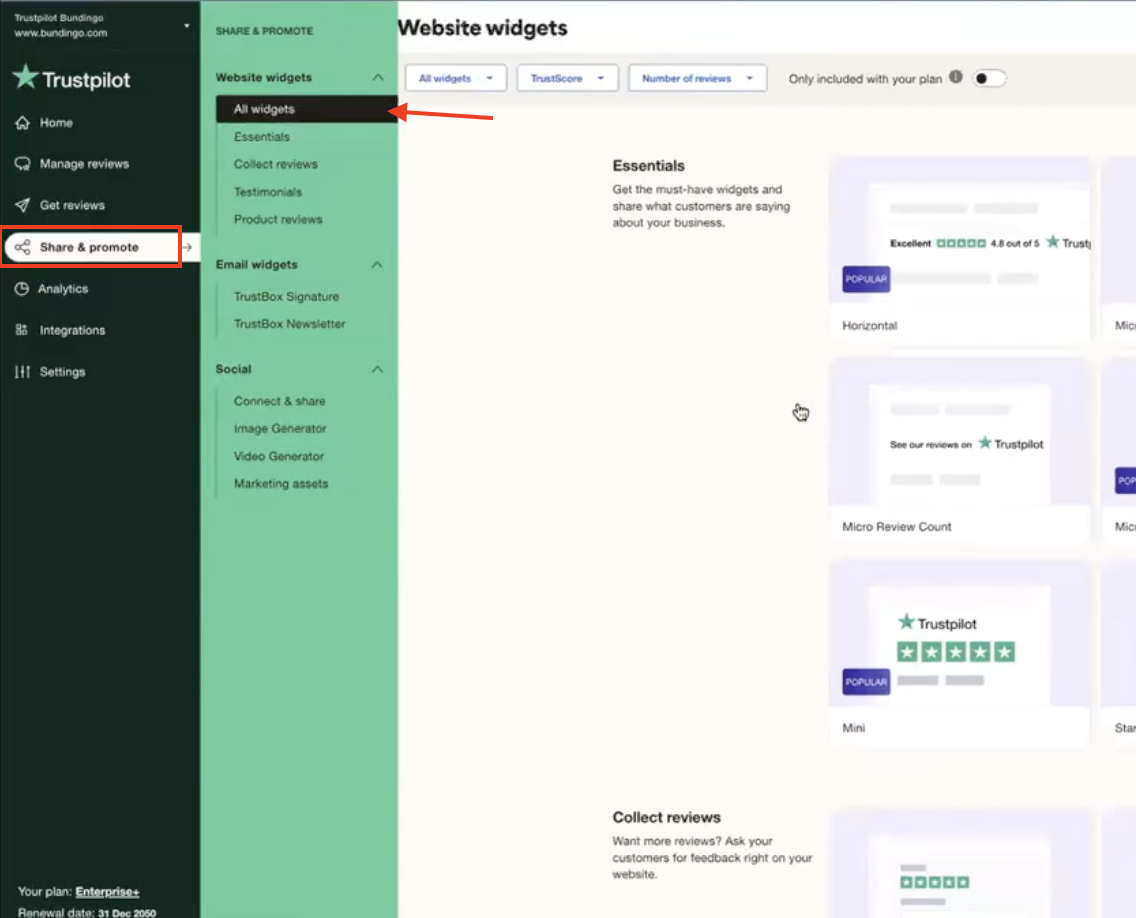
Task: Click the Trustpilot star logo
Action: coord(26,78)
